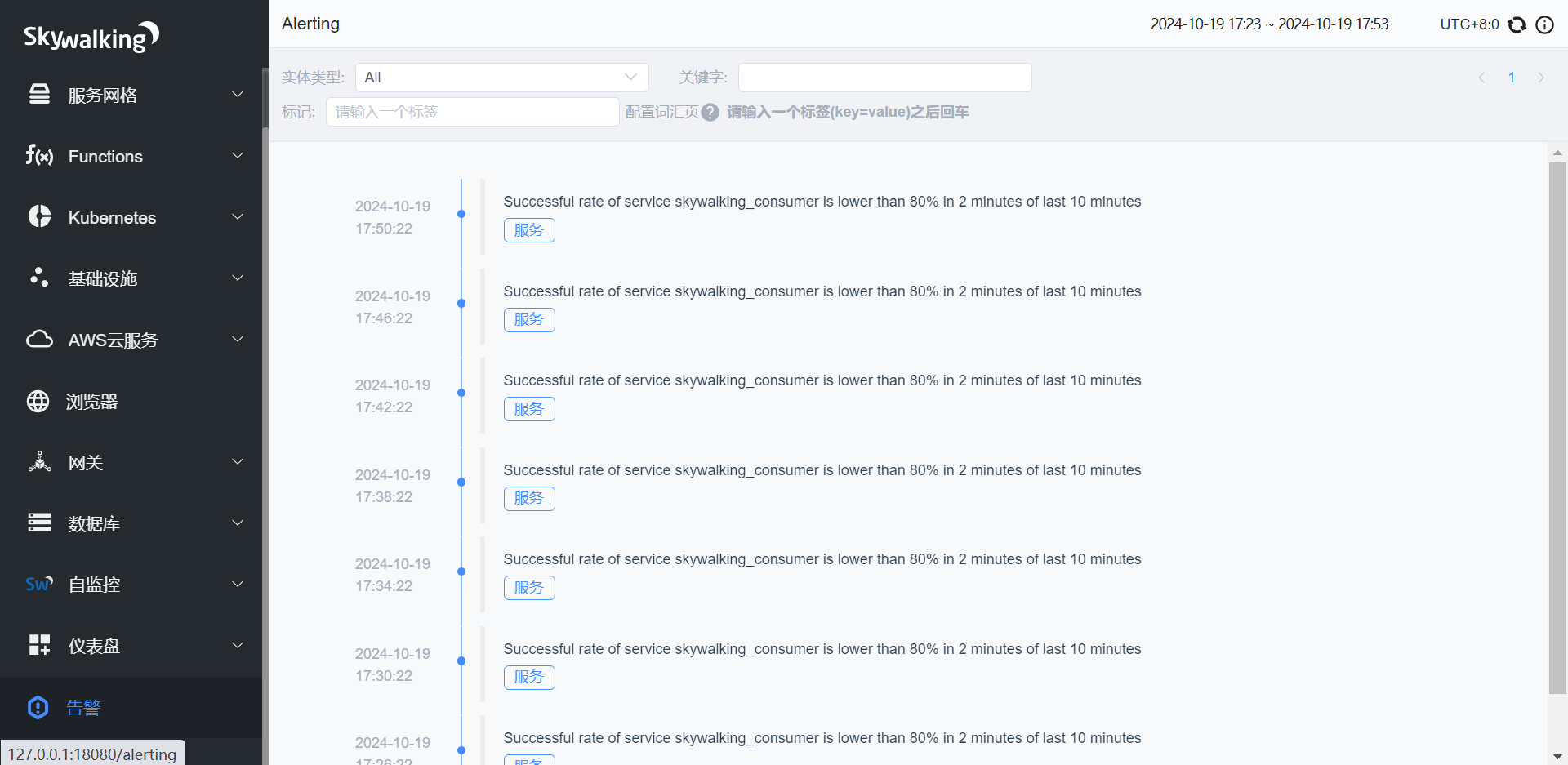Click the 17:50:22 timeline dot
Viewport: 1568px width, 765px height.
tap(461, 214)
